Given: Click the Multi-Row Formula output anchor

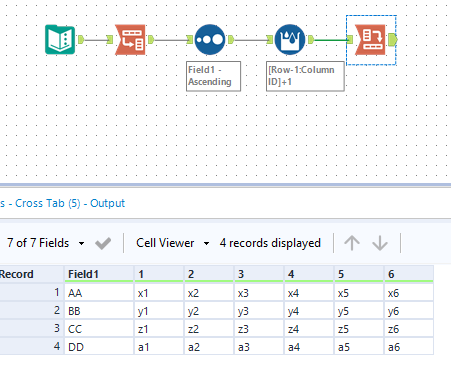Looking at the screenshot, I should click(x=311, y=40).
